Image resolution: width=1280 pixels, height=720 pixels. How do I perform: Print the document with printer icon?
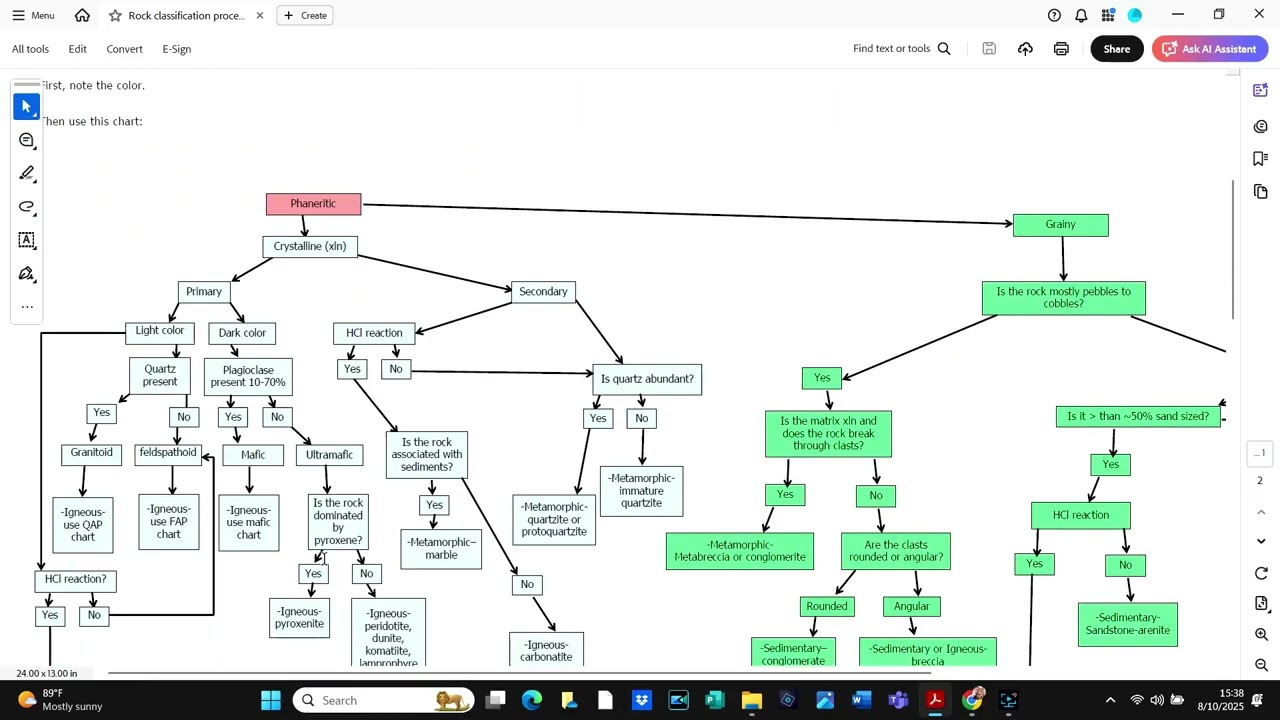point(1061,48)
